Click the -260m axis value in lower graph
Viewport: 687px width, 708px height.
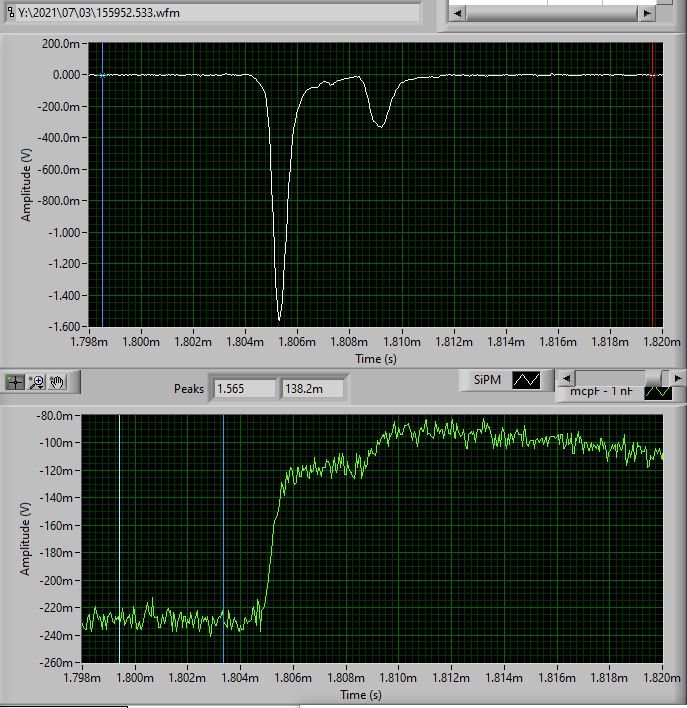pyautogui.click(x=56, y=663)
